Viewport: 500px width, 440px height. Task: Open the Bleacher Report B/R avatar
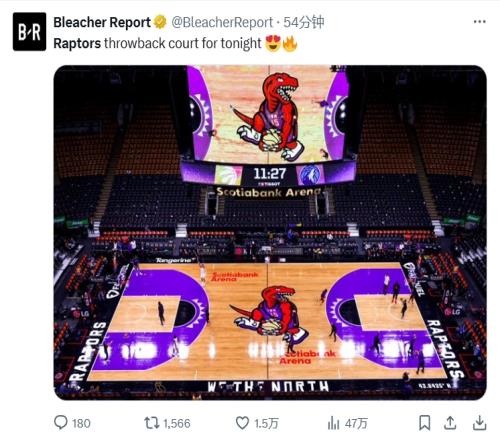point(29,32)
